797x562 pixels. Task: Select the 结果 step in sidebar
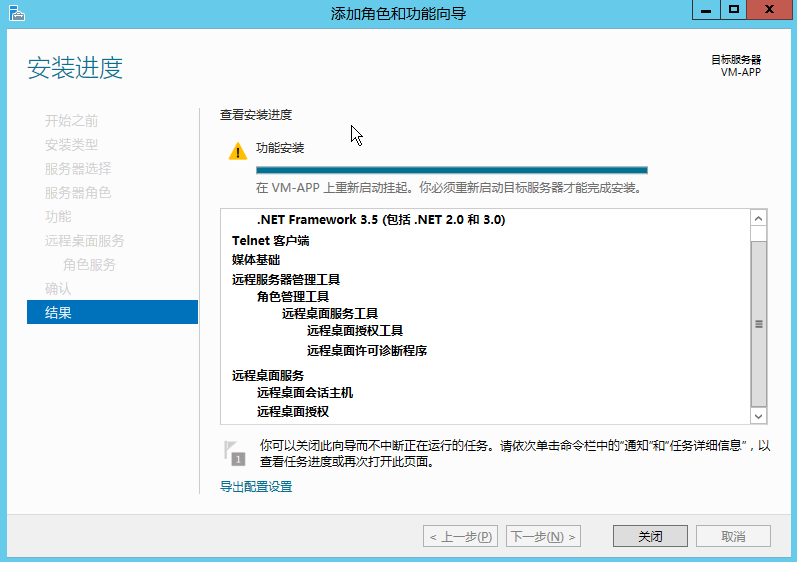112,313
